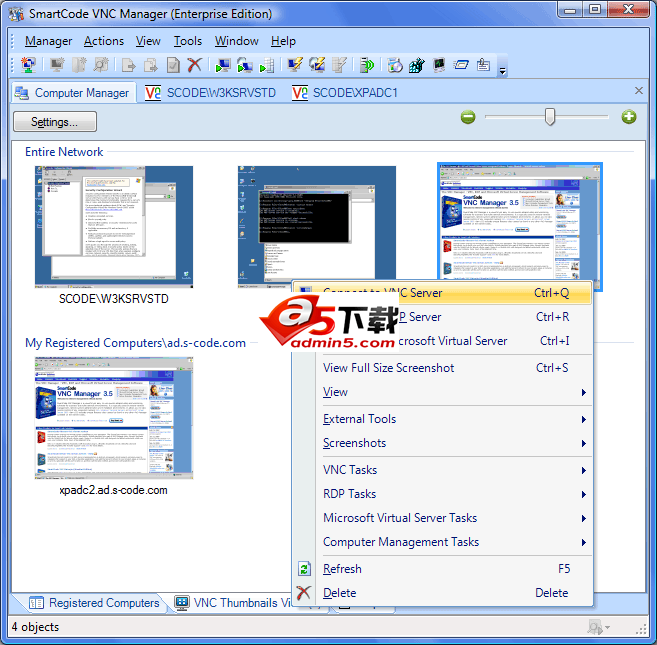Viewport: 657px width, 645px height.
Task: Choose Microsoft Virtual Server Ctrl+I entry
Action: coord(442,341)
